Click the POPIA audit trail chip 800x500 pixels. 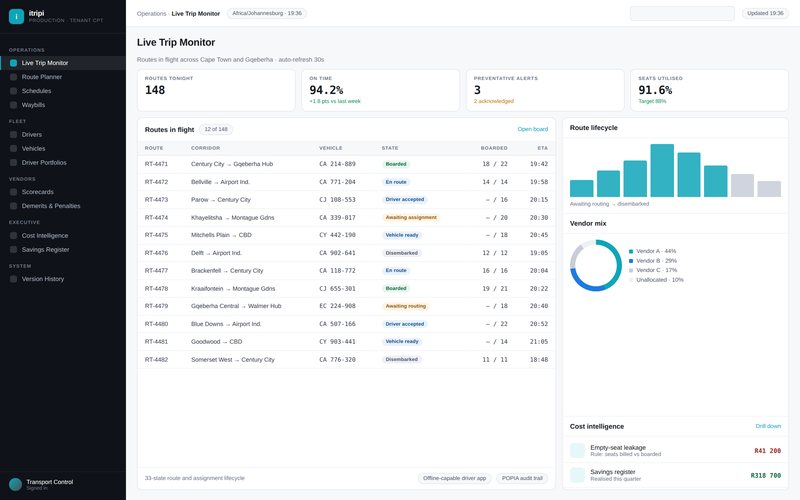pos(522,478)
